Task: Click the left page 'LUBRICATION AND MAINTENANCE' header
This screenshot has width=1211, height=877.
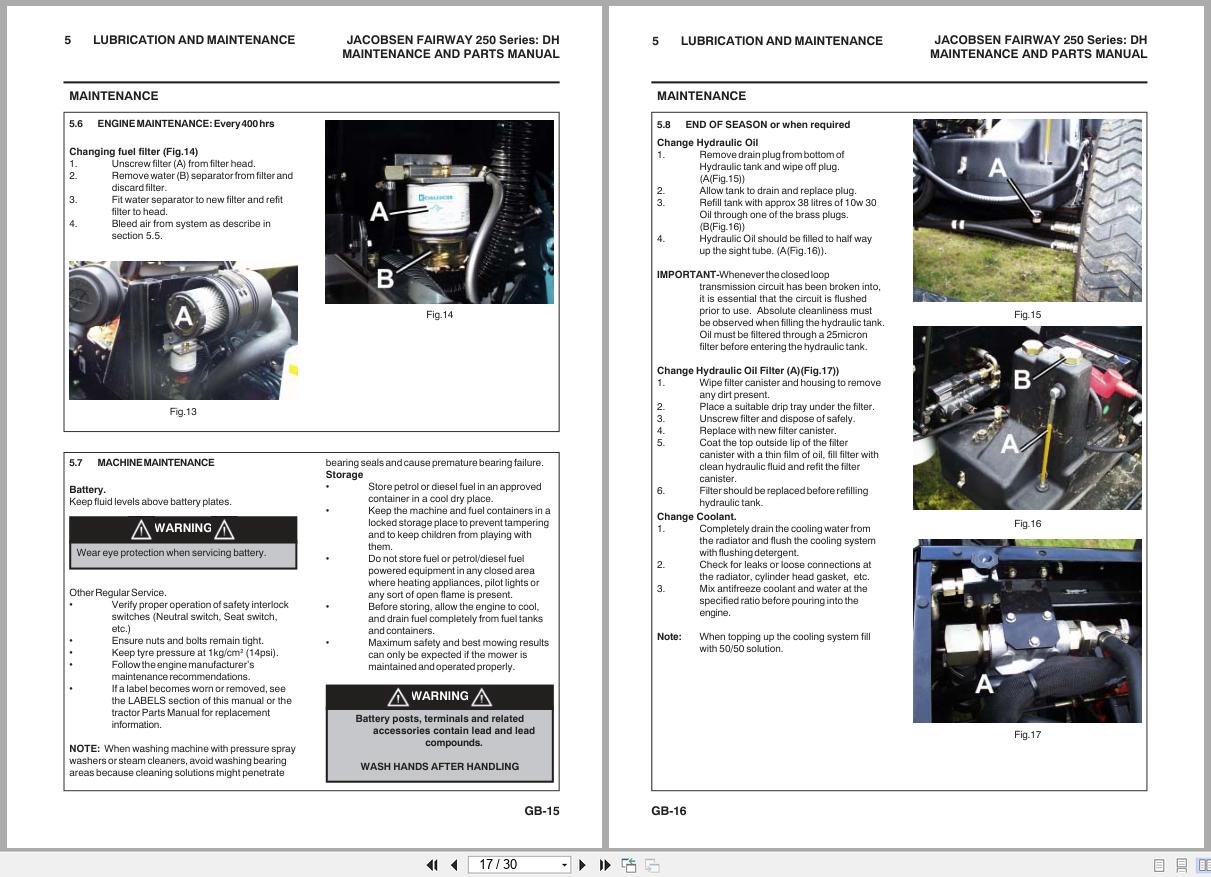Action: pos(194,40)
